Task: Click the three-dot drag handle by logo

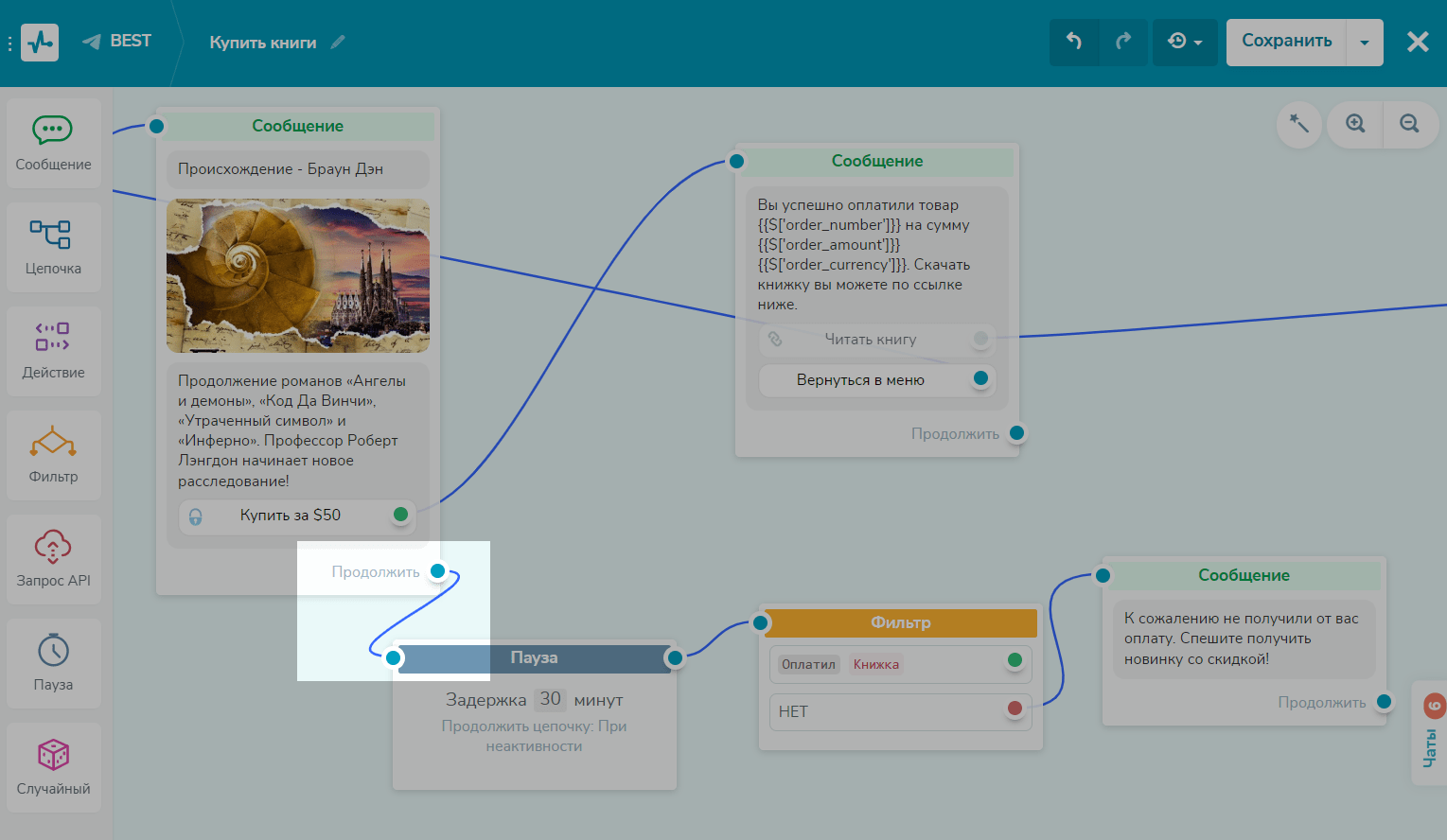Action: pyautogui.click(x=9, y=44)
